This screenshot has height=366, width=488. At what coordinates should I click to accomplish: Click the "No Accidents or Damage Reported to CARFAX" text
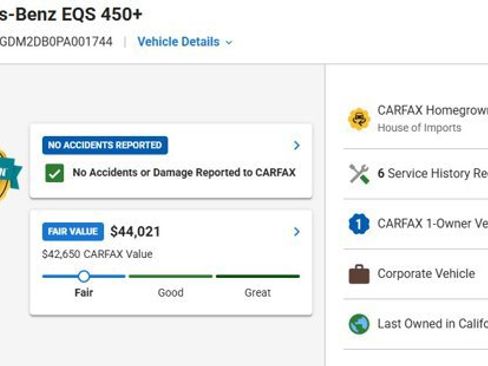[184, 172]
